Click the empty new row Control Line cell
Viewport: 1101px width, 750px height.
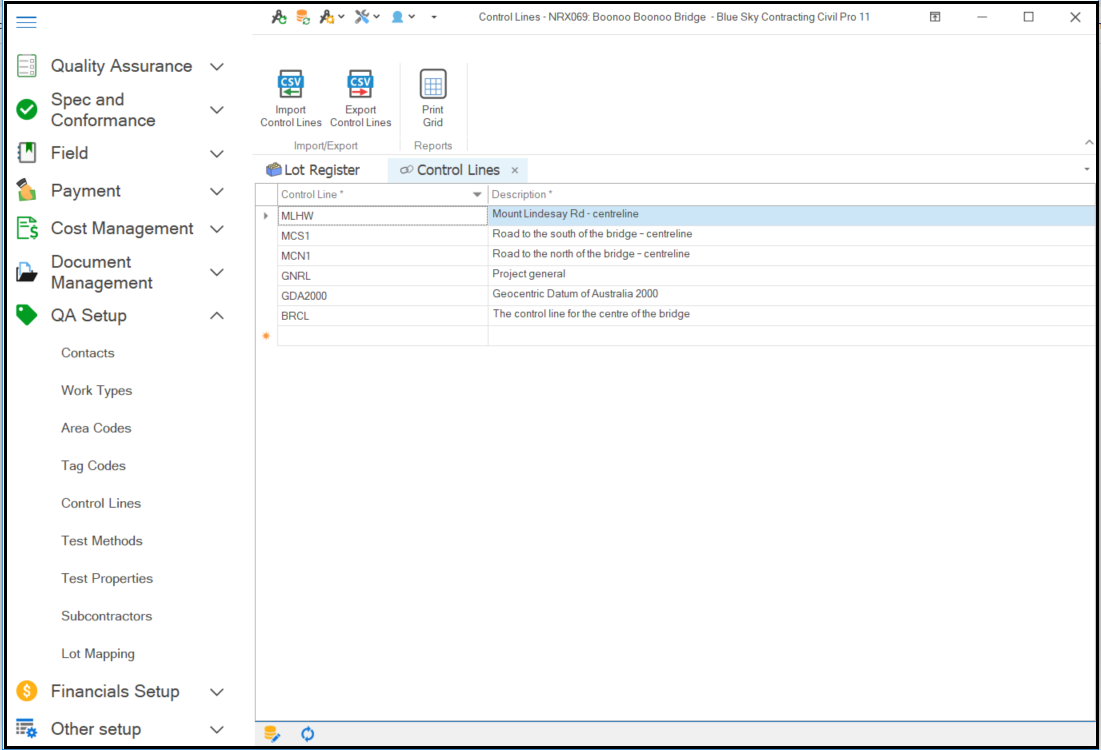click(x=382, y=336)
